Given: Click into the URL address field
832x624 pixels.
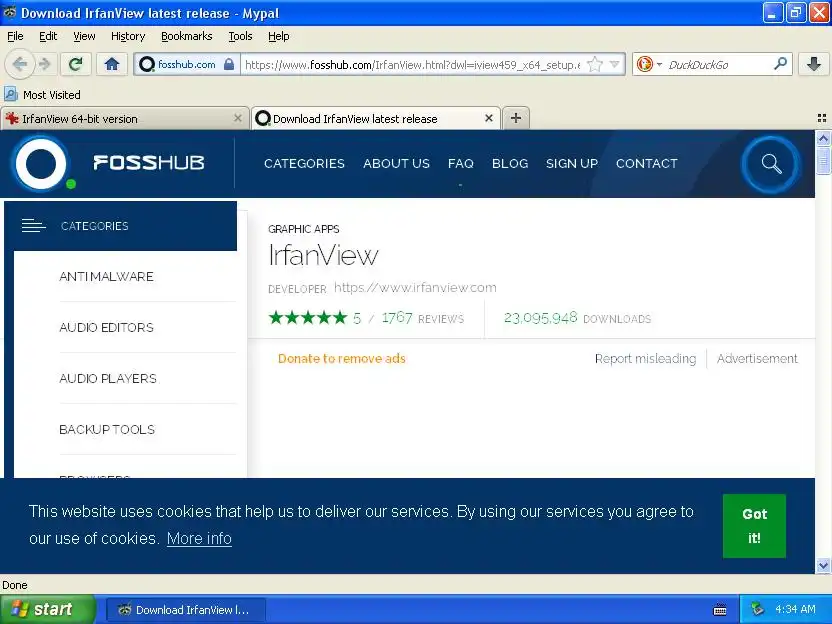Looking at the screenshot, I should pyautogui.click(x=413, y=65).
